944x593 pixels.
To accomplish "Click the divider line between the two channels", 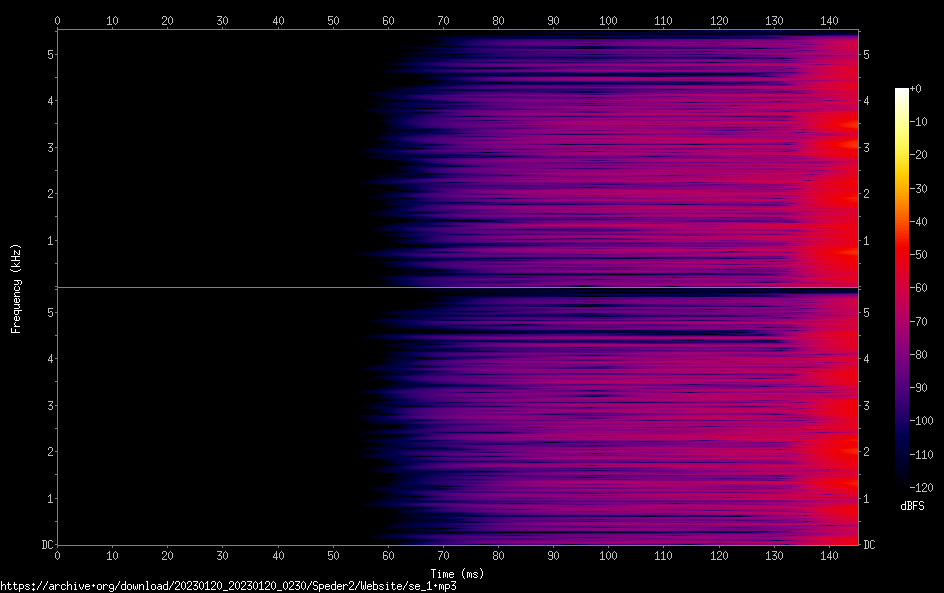I will [457, 288].
